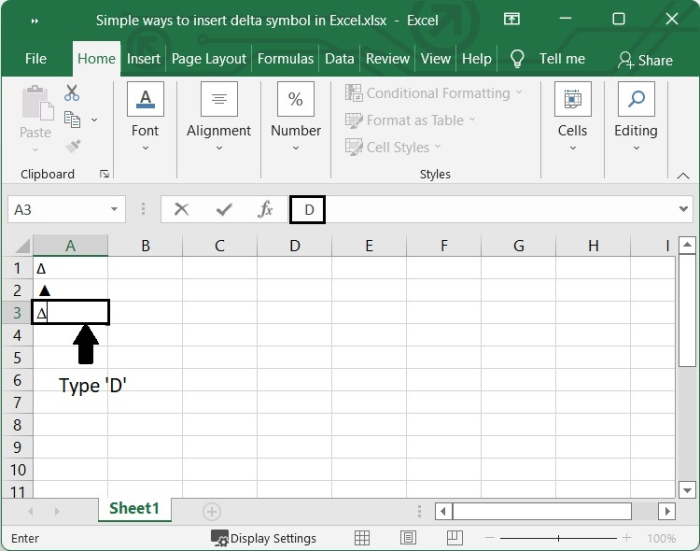Viewport: 700px width, 551px height.
Task: Open Clipboard dialog launcher
Action: click(x=104, y=174)
